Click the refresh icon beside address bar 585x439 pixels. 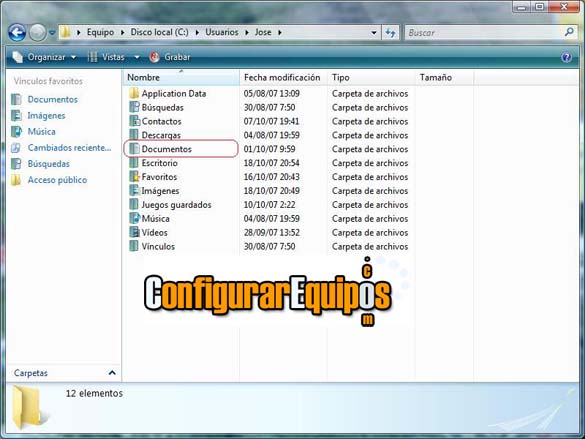391,33
